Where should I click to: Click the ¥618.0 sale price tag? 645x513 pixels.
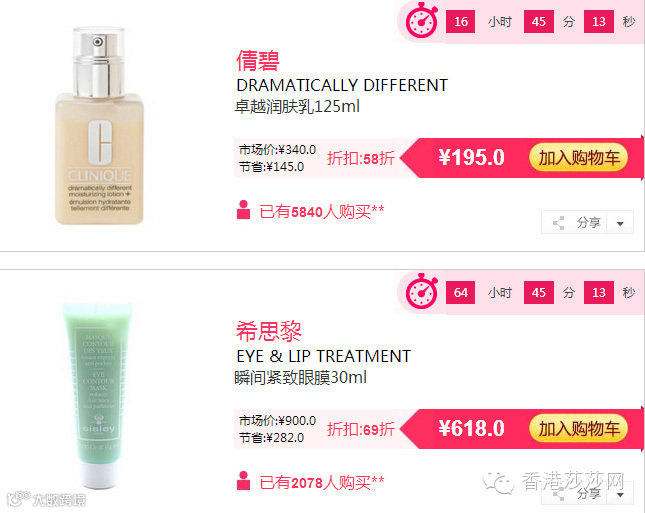click(471, 429)
